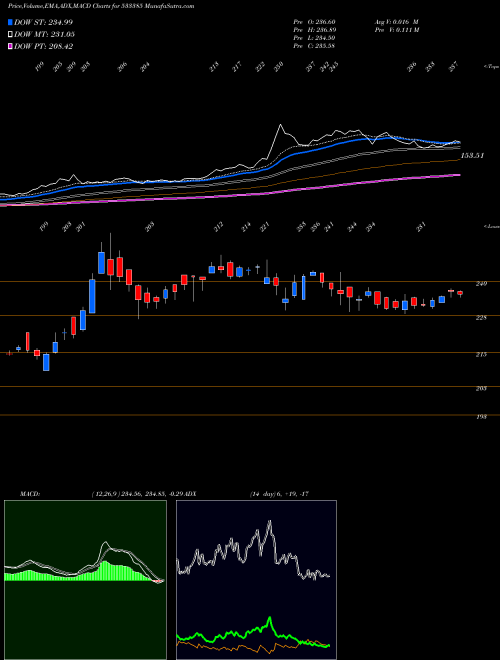Image resolution: width=500 pixels, height=660 pixels.
Task: Click the Avg V: 0.016 M volume text
Action: [x=396, y=22]
